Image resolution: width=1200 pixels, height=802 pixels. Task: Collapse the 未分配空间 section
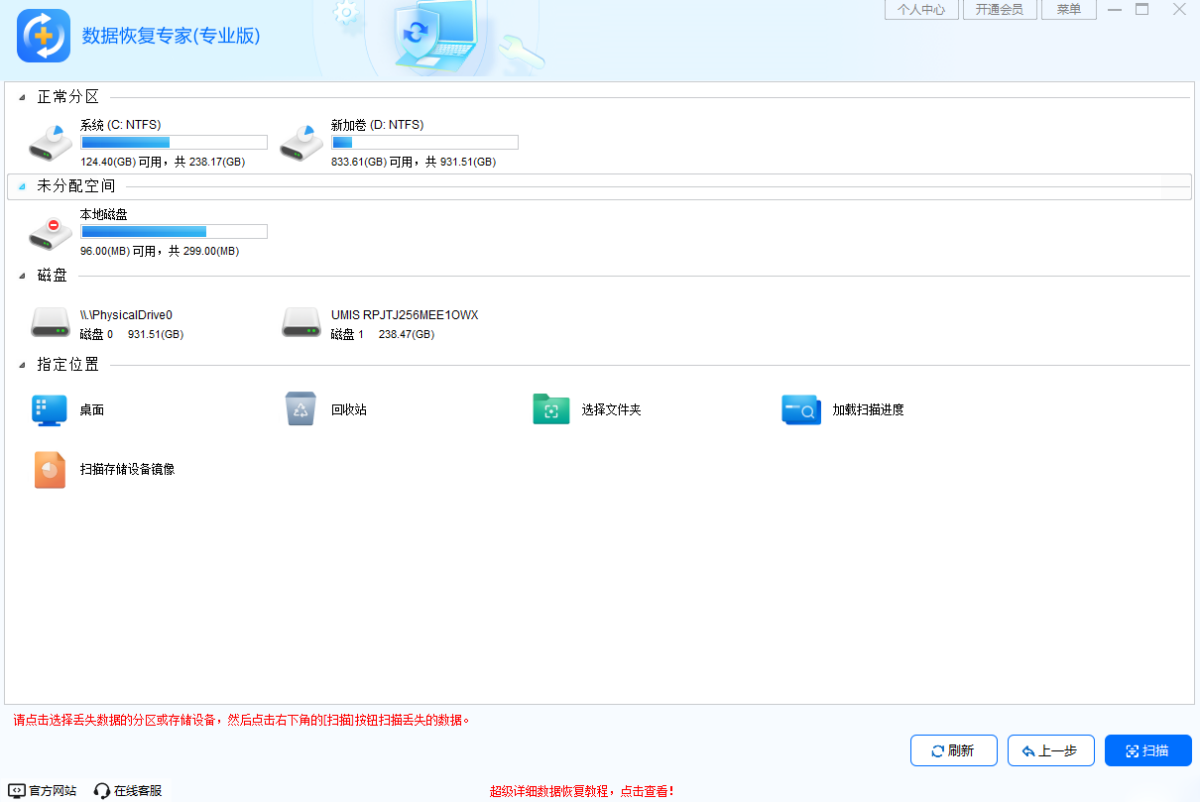coord(24,186)
